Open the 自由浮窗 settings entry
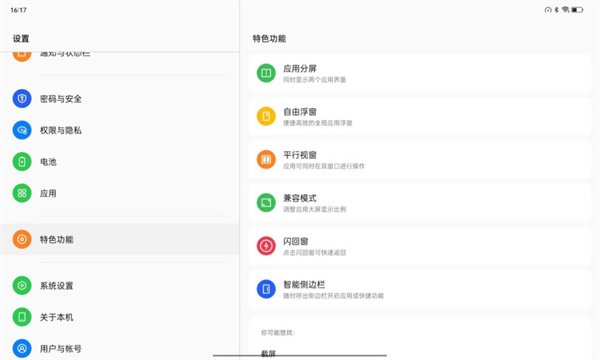Viewport: 600px width, 360px height. click(420, 116)
